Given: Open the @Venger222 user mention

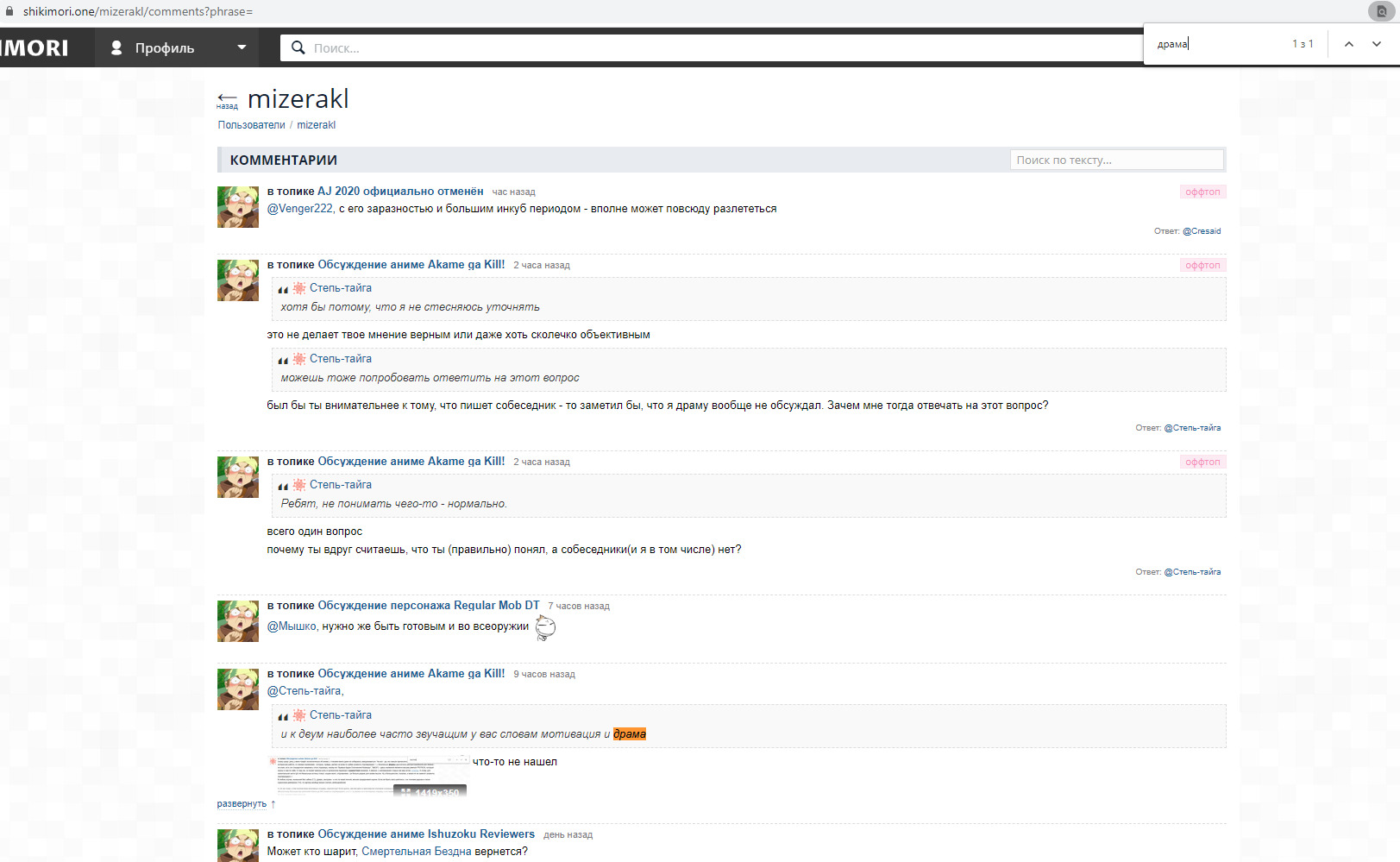Looking at the screenshot, I should [x=299, y=209].
